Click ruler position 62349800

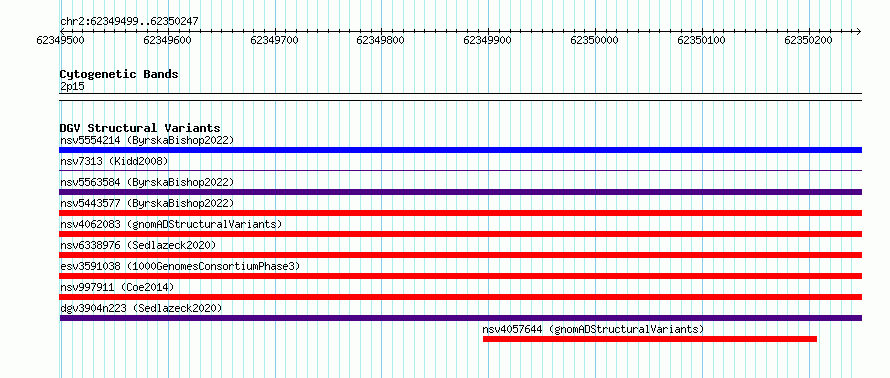pyautogui.click(x=381, y=40)
